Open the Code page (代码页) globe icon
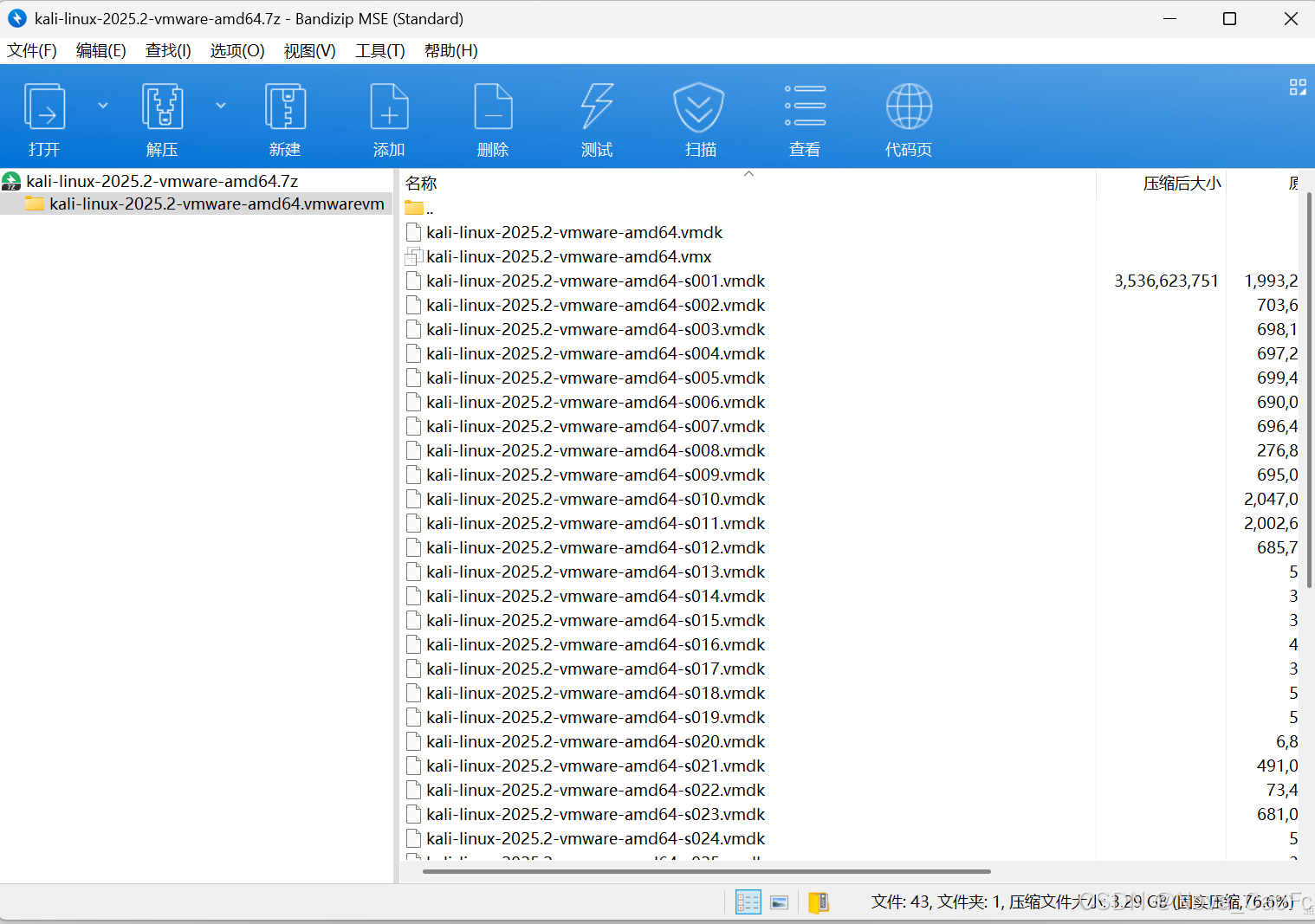This screenshot has width=1315, height=924. 909,107
